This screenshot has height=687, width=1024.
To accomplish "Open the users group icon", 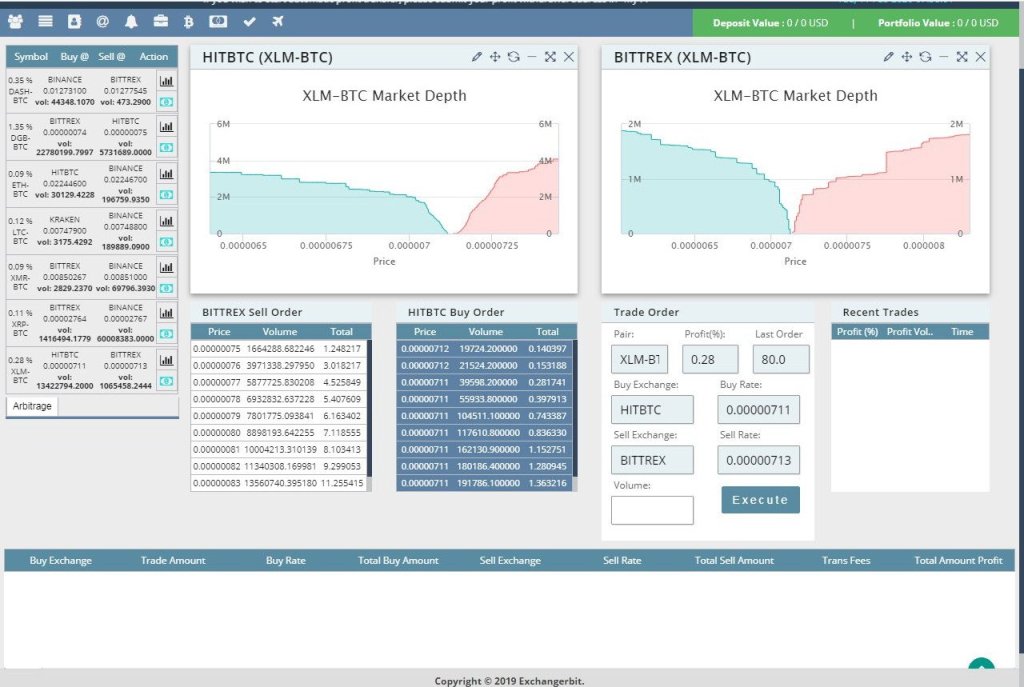I will (x=16, y=21).
